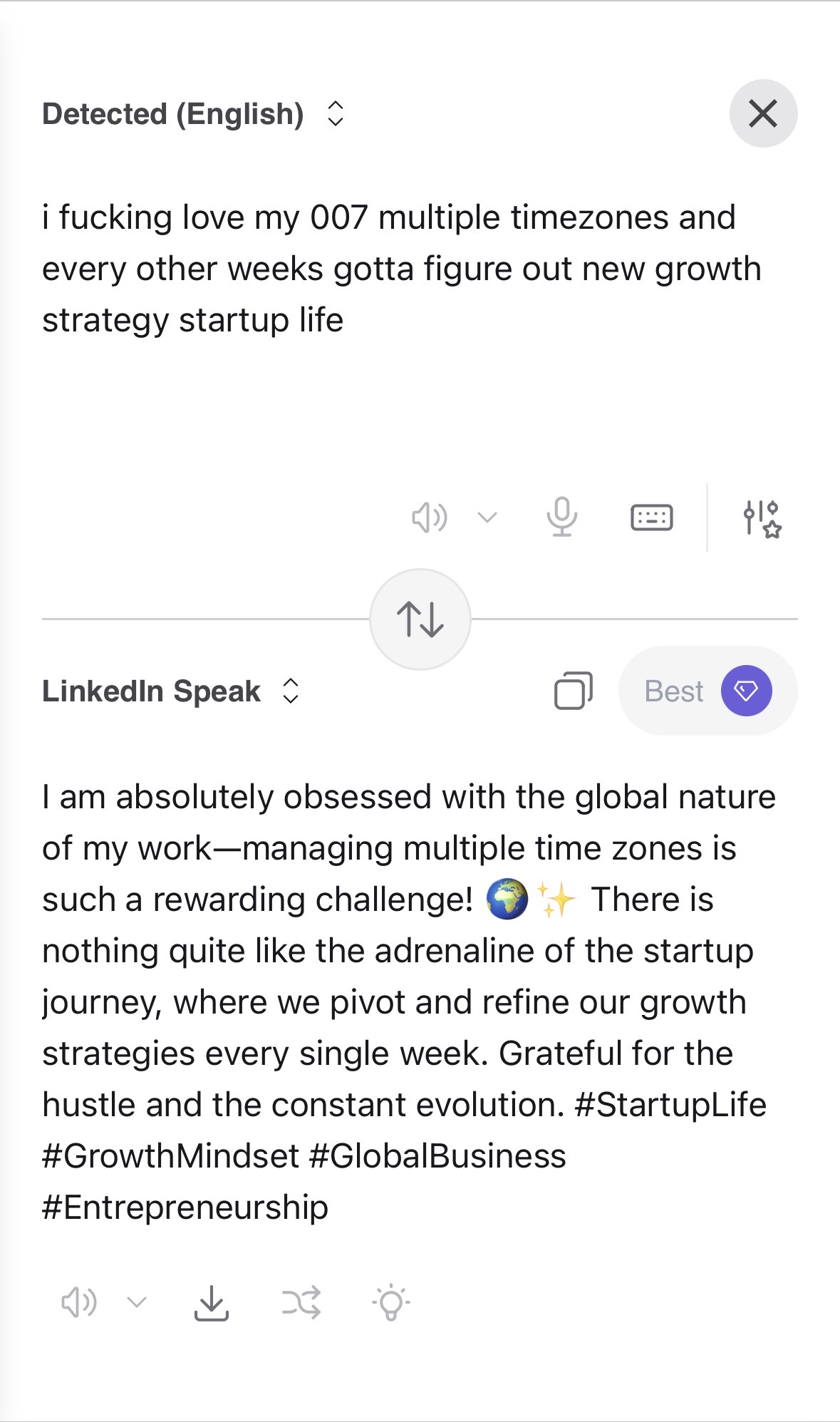The height and width of the screenshot is (1422, 840).
Task: Open the keyboard input icon
Action: click(651, 517)
